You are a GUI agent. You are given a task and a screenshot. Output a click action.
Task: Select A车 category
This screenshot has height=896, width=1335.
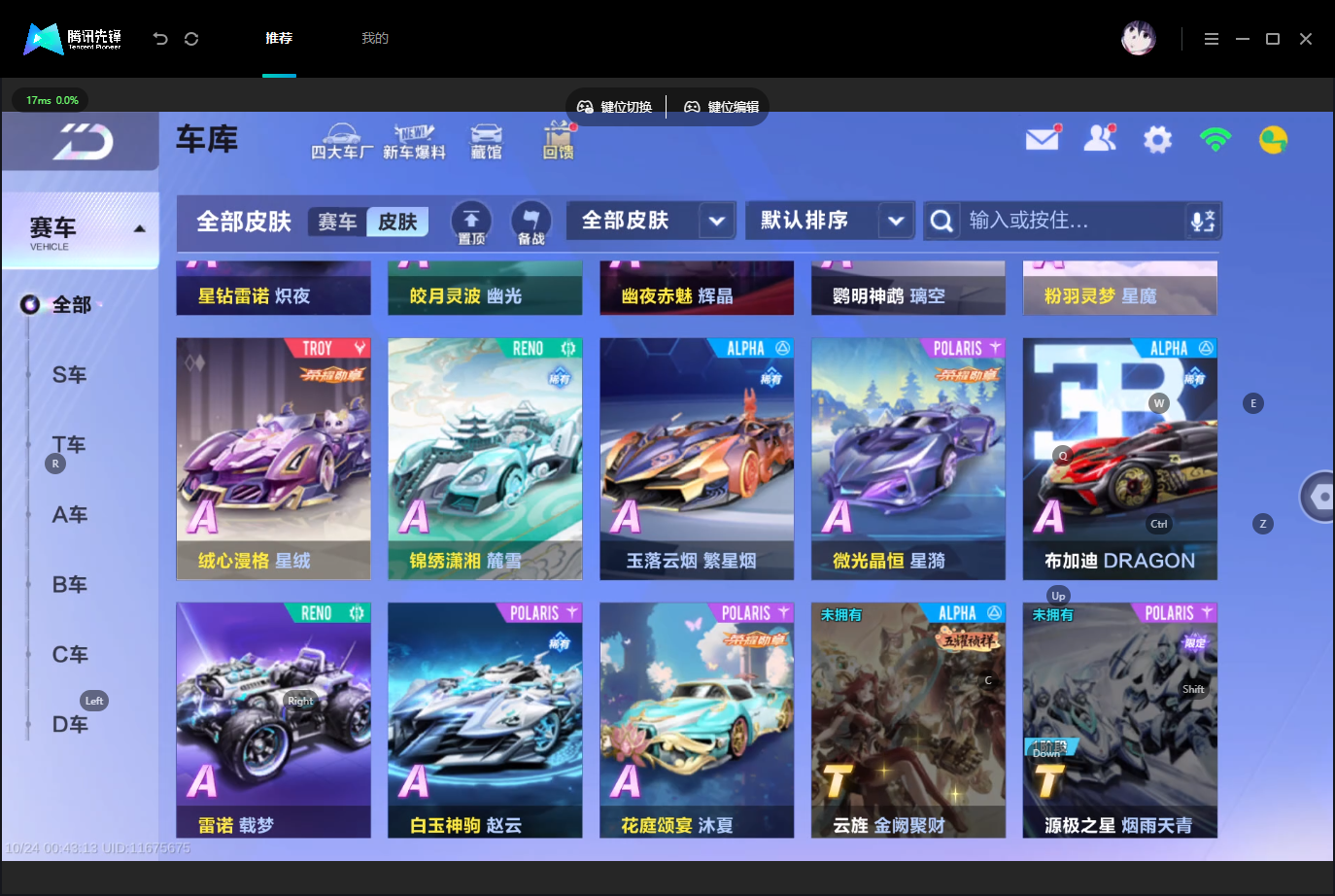[x=69, y=515]
